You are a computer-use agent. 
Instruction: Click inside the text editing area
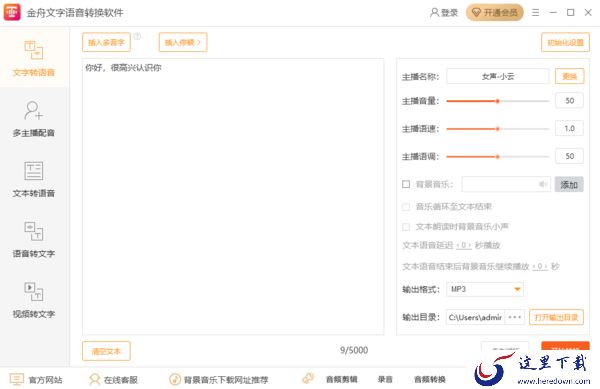pos(233,197)
